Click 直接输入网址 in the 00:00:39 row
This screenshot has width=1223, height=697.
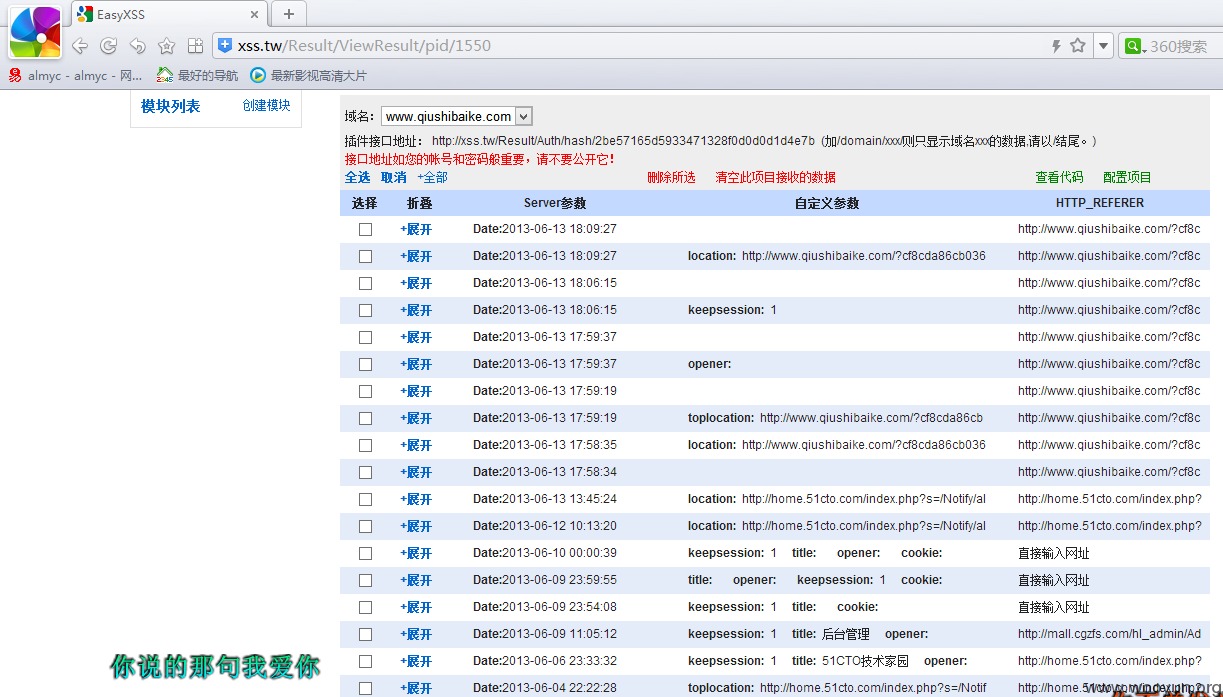click(1054, 553)
